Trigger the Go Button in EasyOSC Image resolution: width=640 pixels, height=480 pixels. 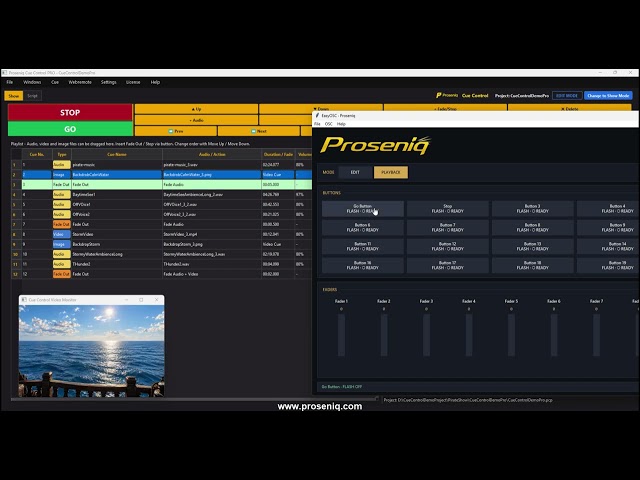pyautogui.click(x=363, y=209)
